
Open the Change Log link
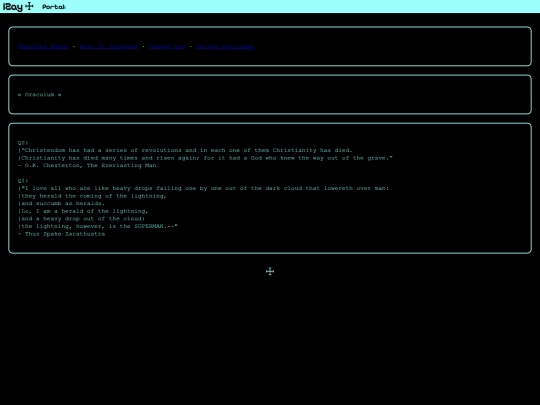(x=167, y=46)
